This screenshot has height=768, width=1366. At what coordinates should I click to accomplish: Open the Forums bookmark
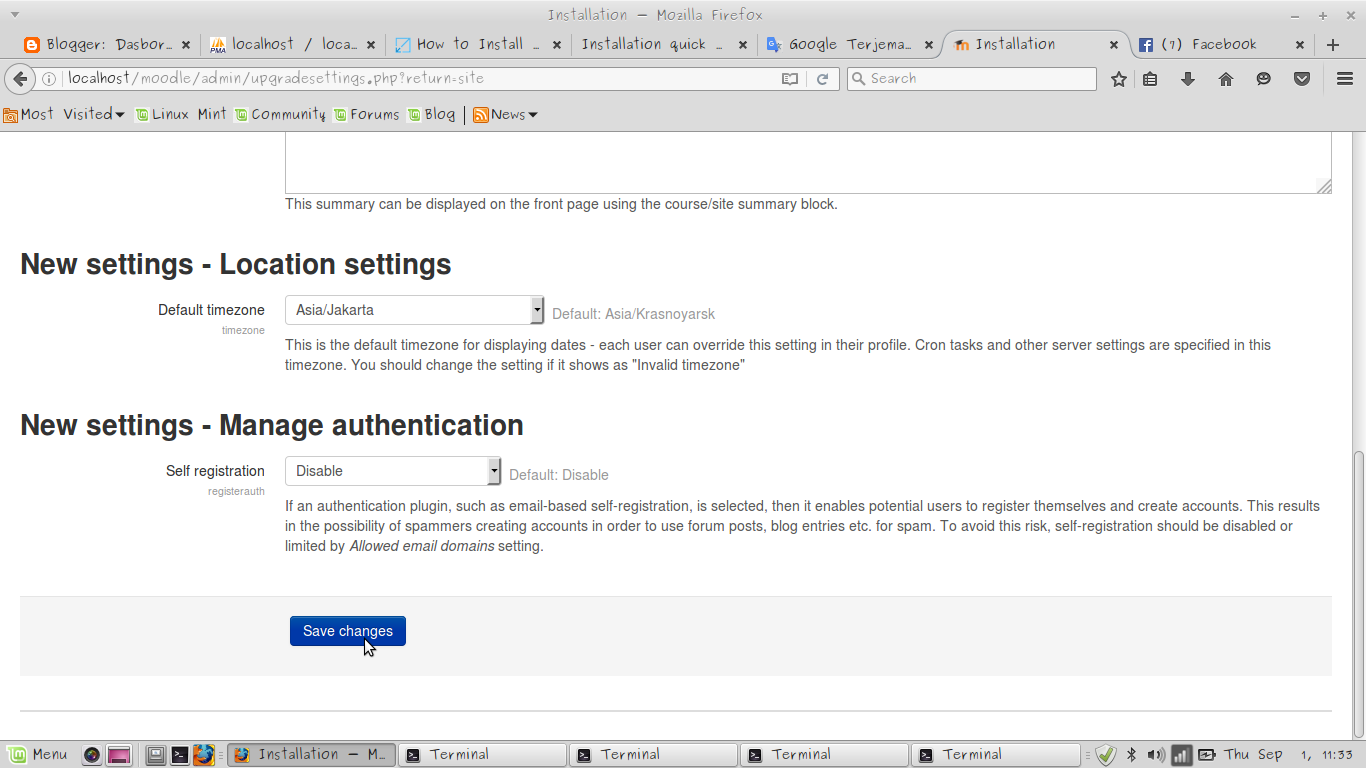(367, 115)
